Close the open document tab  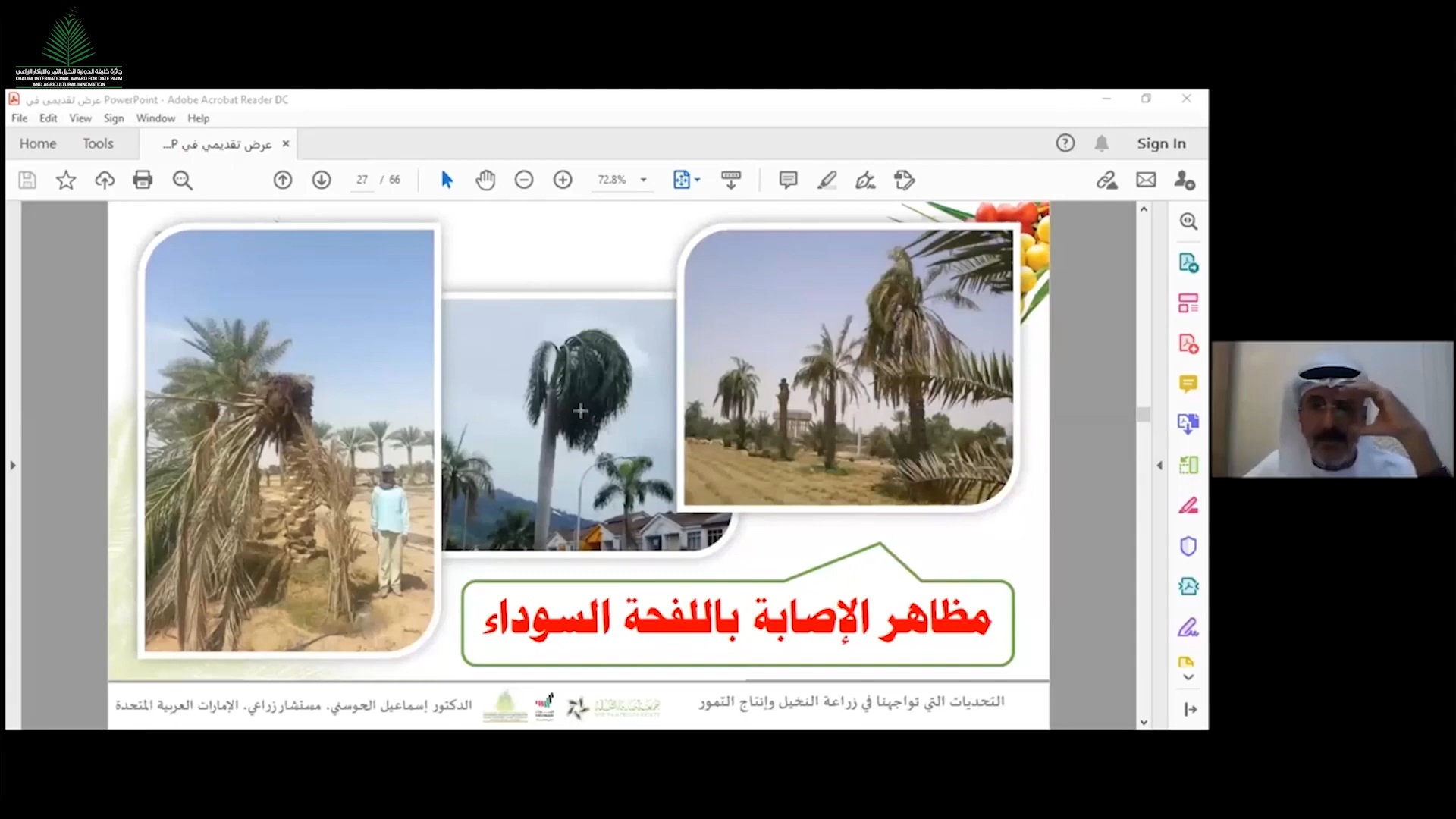[286, 143]
